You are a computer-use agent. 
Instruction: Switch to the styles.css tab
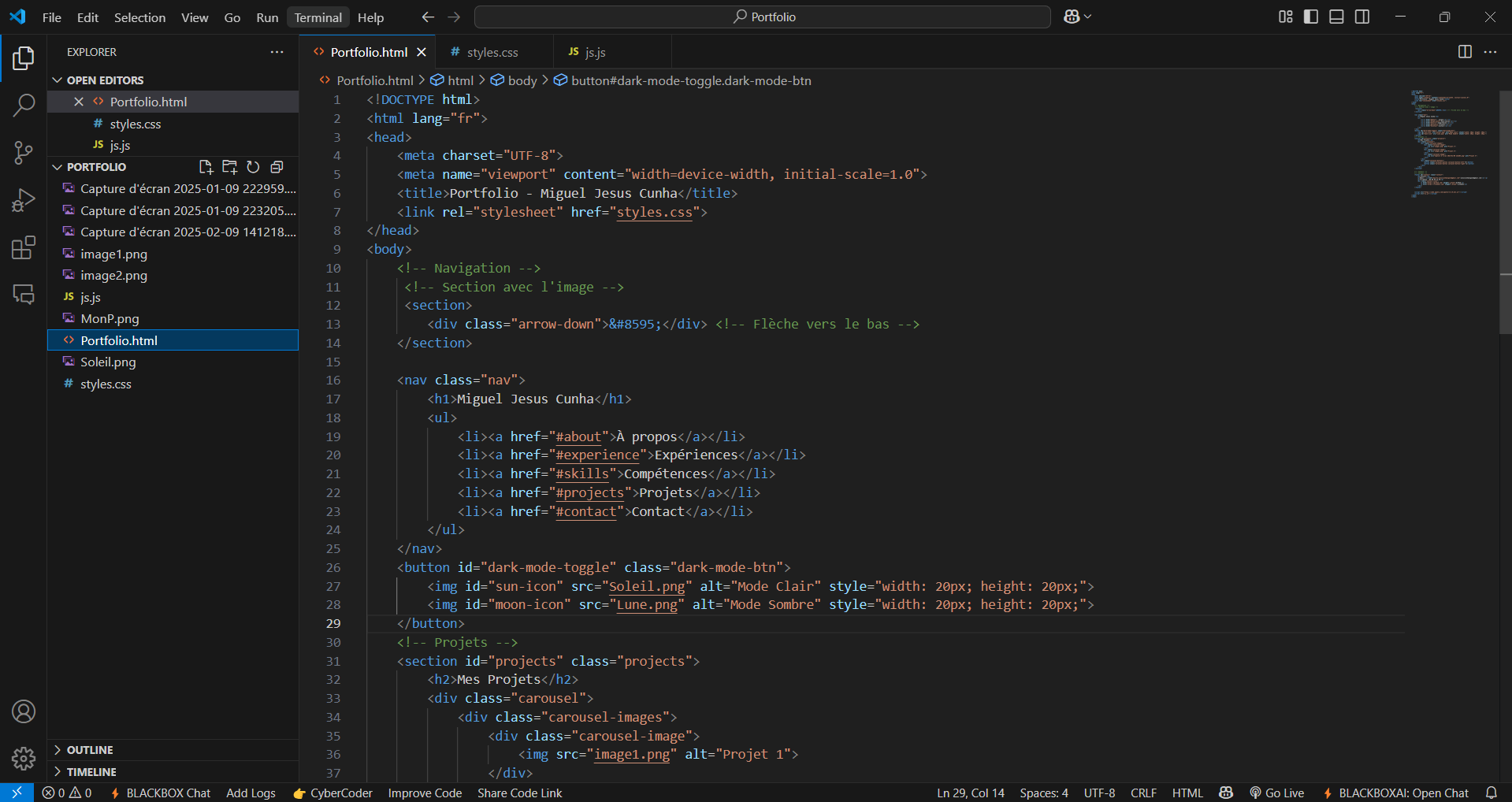(492, 52)
